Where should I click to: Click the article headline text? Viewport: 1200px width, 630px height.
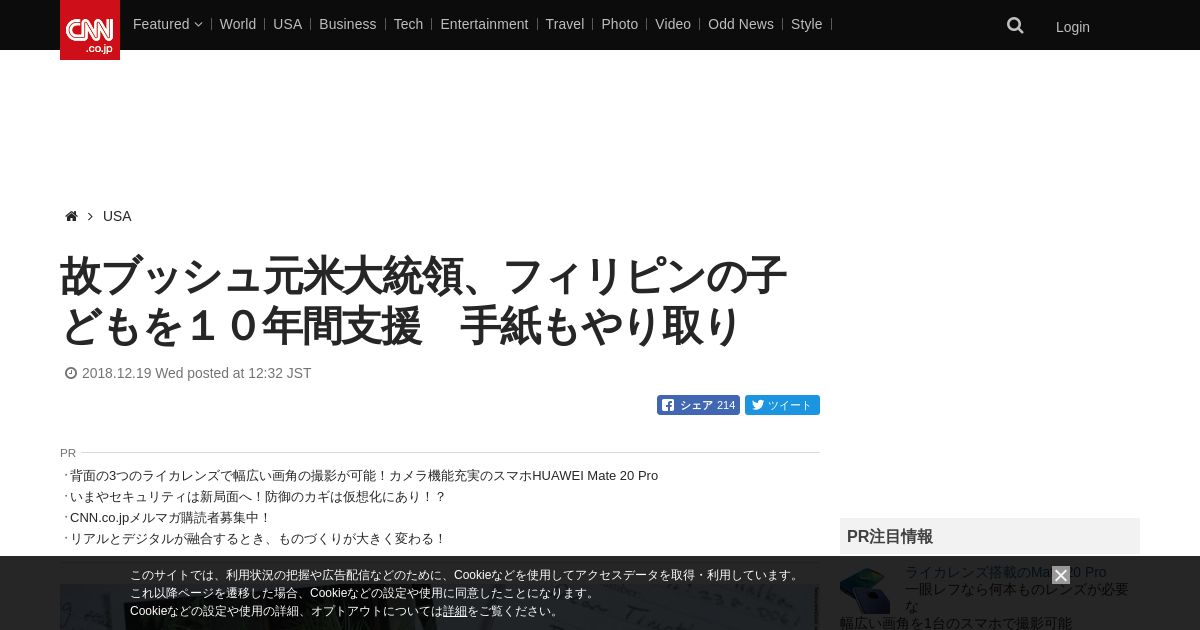point(424,301)
